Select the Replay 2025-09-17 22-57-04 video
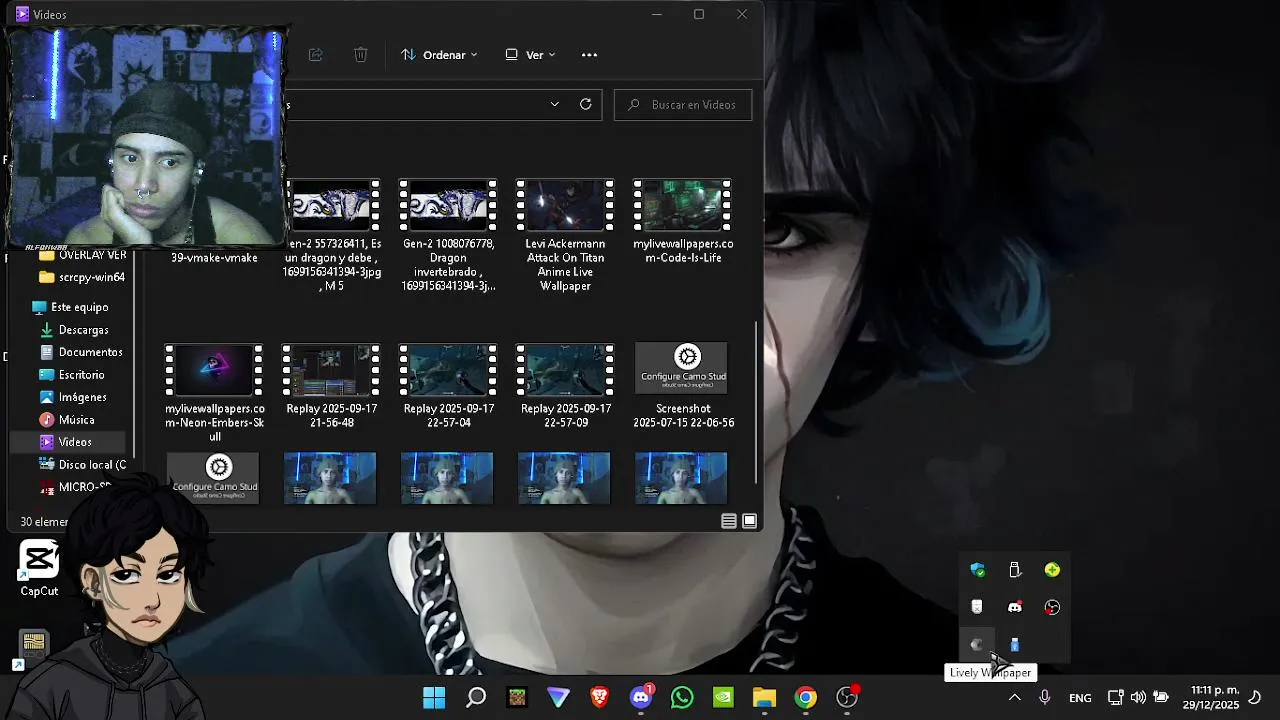The width and height of the screenshot is (1280, 720). pyautogui.click(x=448, y=386)
